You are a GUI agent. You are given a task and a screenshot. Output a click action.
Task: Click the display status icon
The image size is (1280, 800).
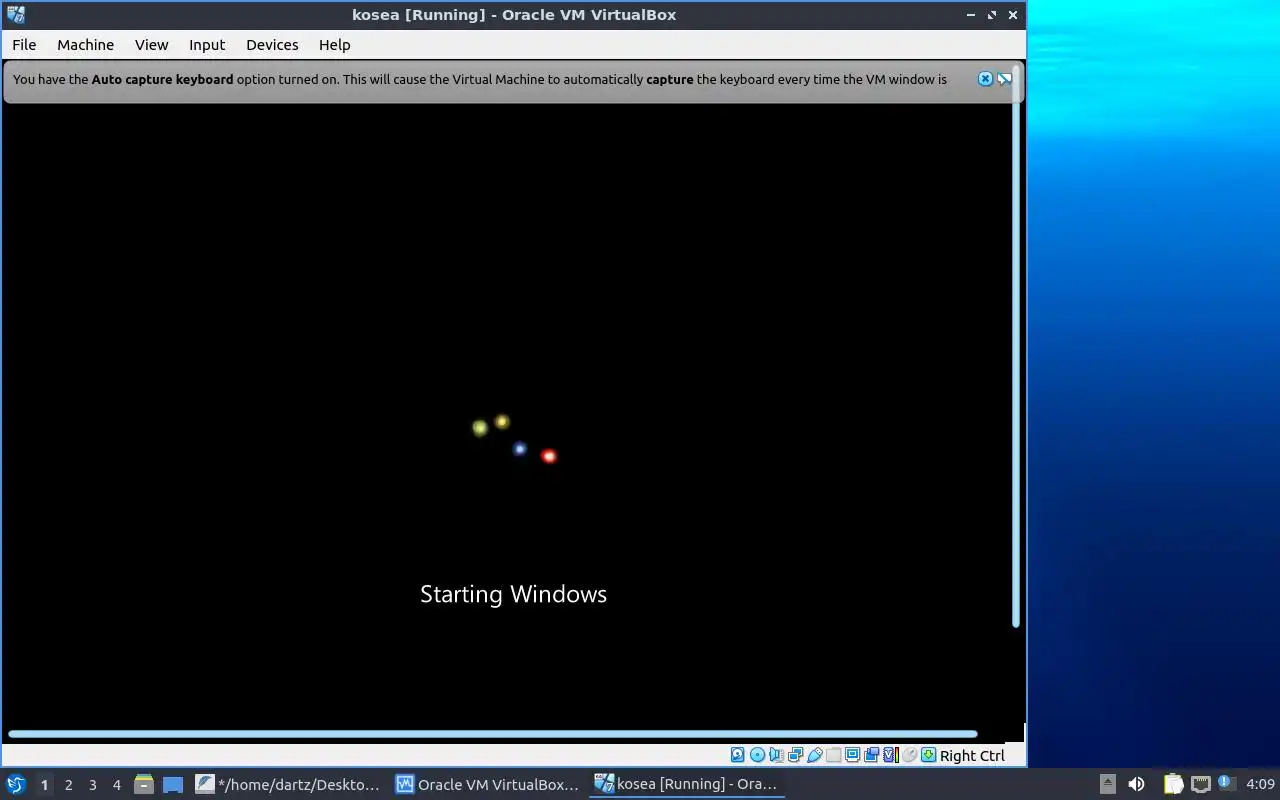(852, 755)
